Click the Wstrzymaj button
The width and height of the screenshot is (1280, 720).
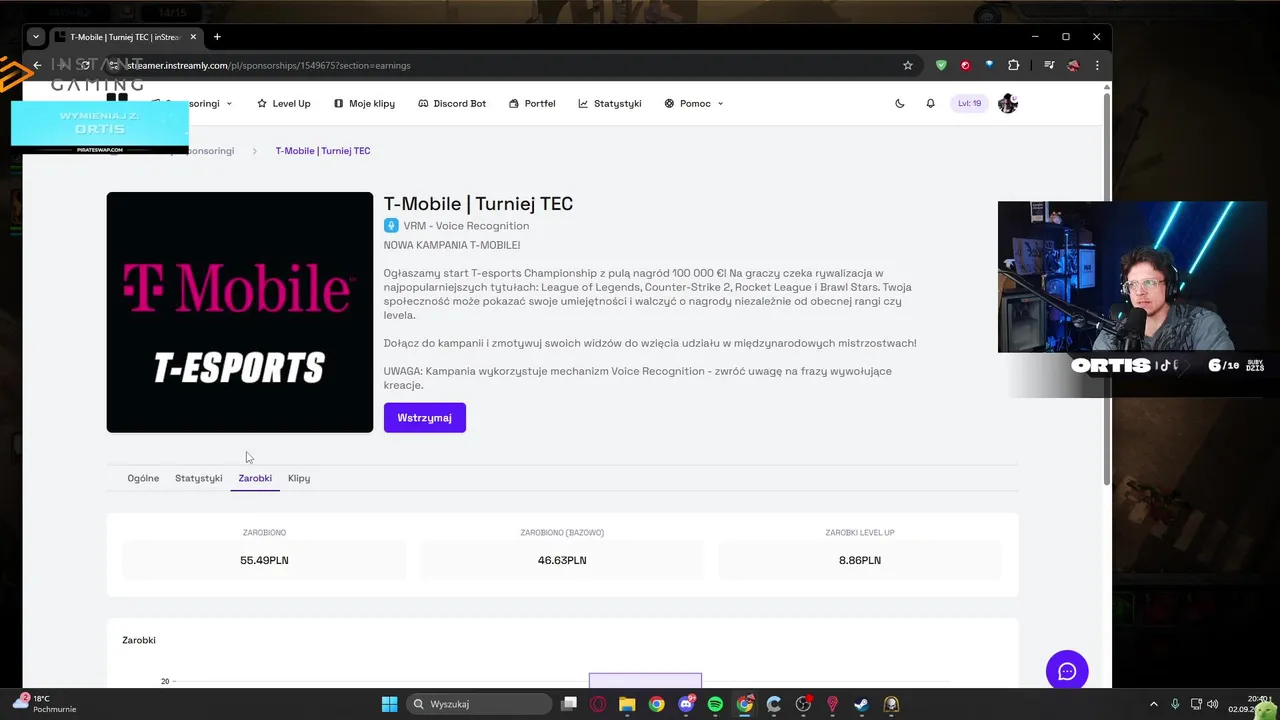425,417
